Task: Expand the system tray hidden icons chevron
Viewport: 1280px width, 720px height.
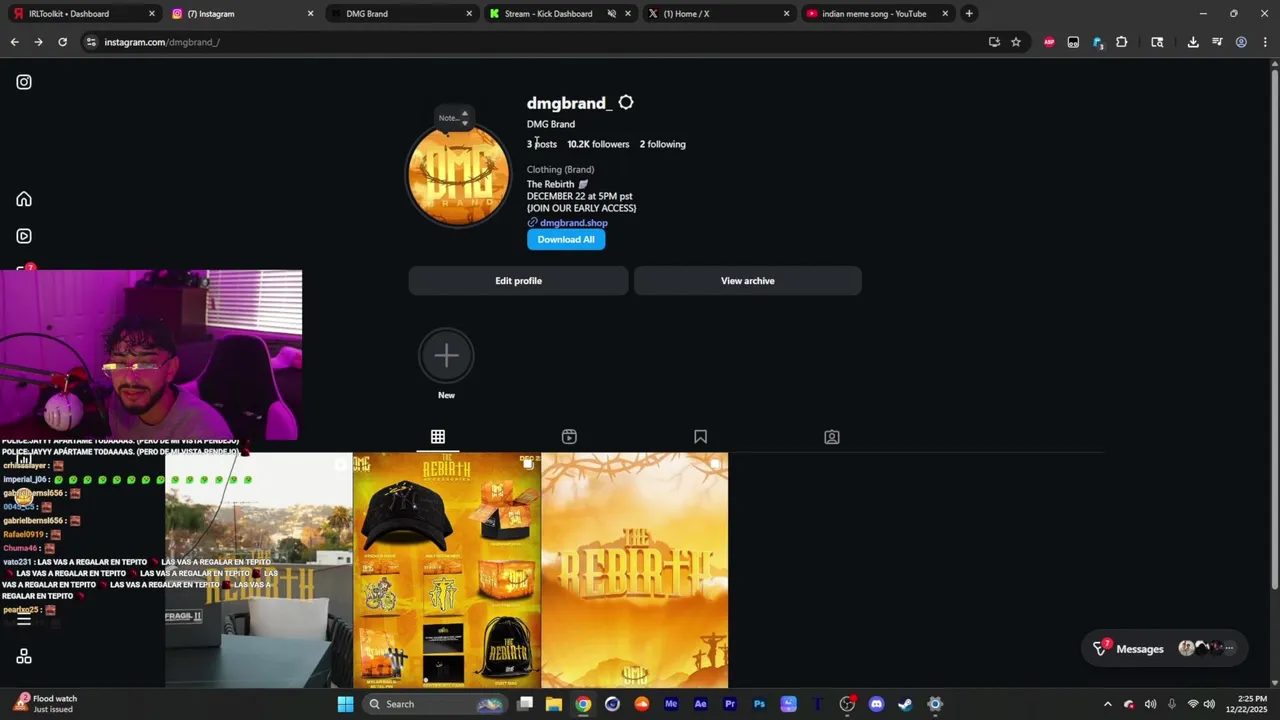Action: point(1107,704)
